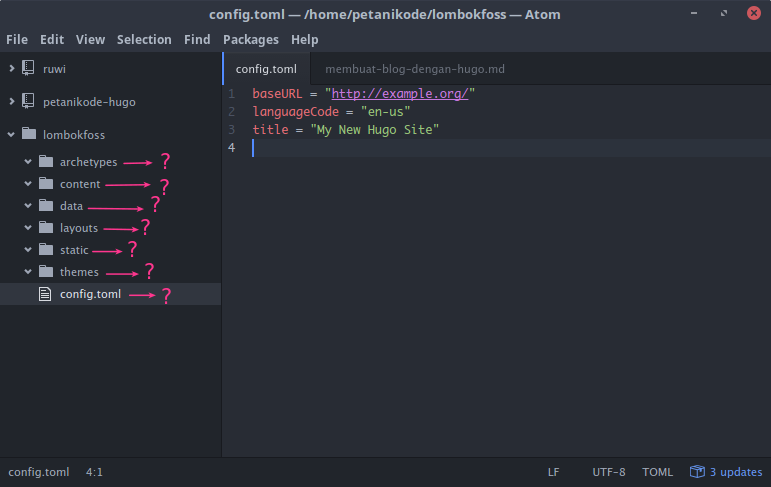This screenshot has width=771, height=487.
Task: Click the package updates box icon
Action: (x=697, y=471)
